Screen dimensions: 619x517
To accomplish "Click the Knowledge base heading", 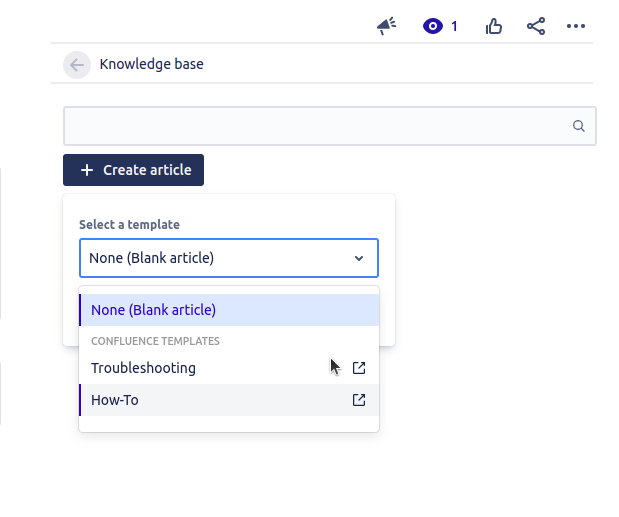I will click(x=152, y=64).
